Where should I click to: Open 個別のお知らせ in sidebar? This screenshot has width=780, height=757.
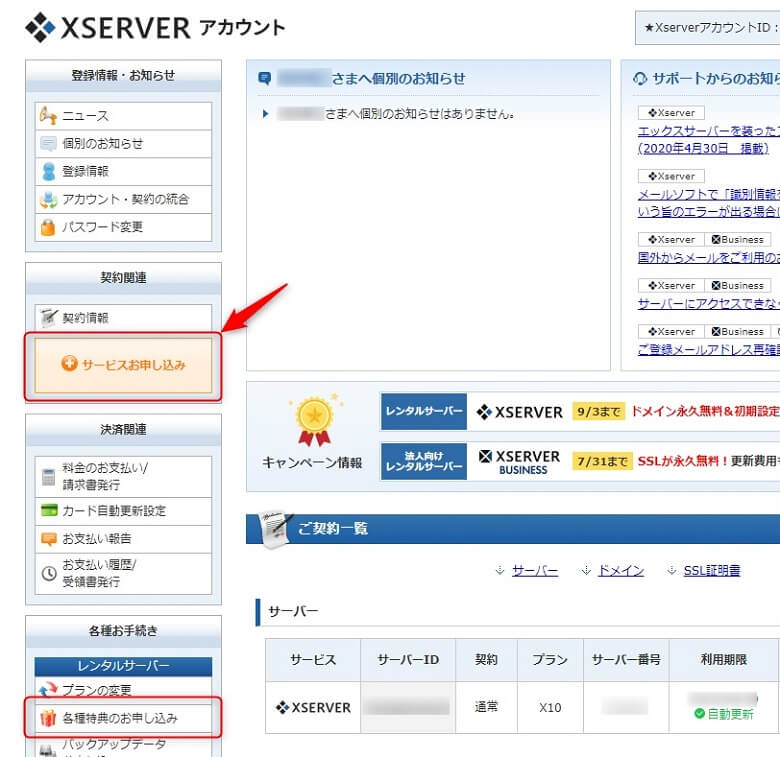click(x=123, y=144)
